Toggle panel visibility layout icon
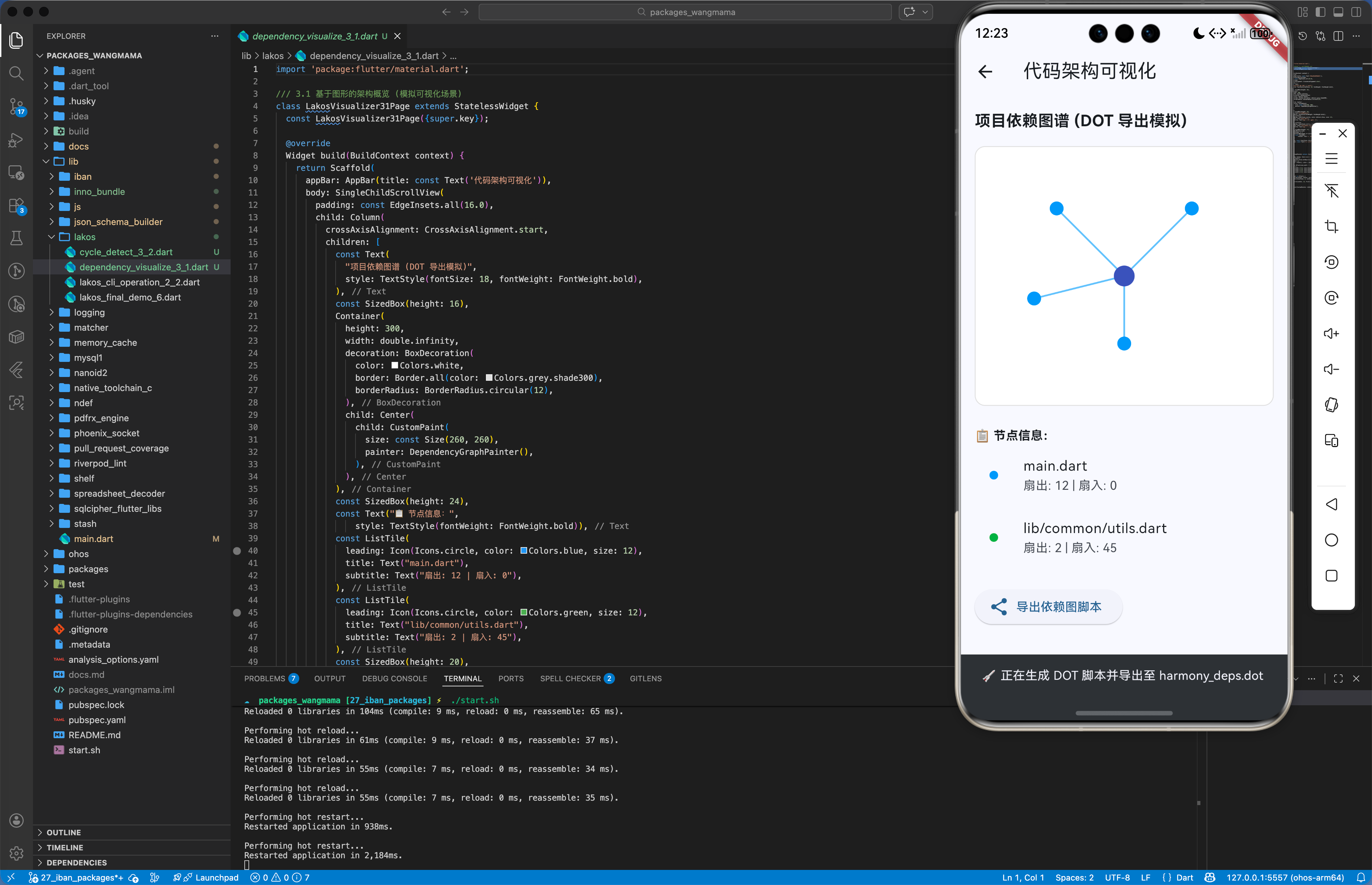 coord(1338,12)
